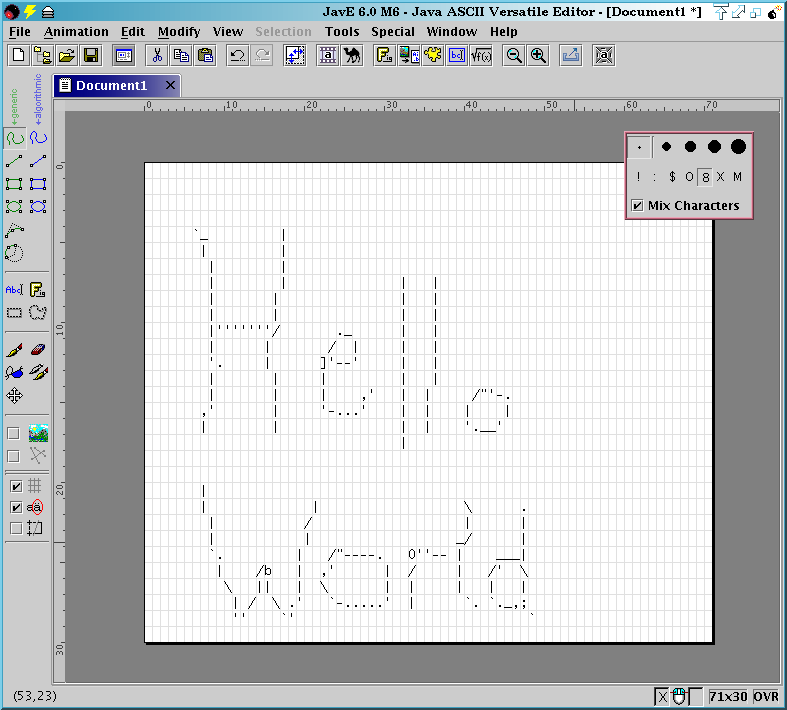Image resolution: width=787 pixels, height=710 pixels.
Task: Zoom in with the magnifier plus
Action: pyautogui.click(x=538, y=55)
